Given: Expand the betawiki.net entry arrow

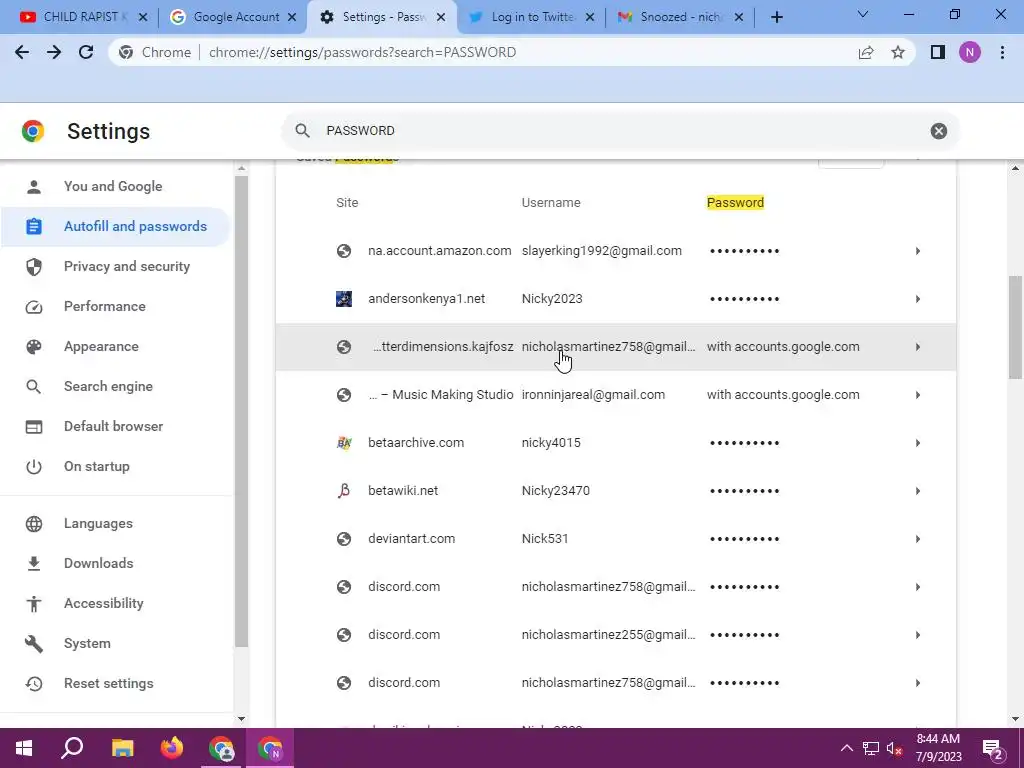Looking at the screenshot, I should click(918, 491).
